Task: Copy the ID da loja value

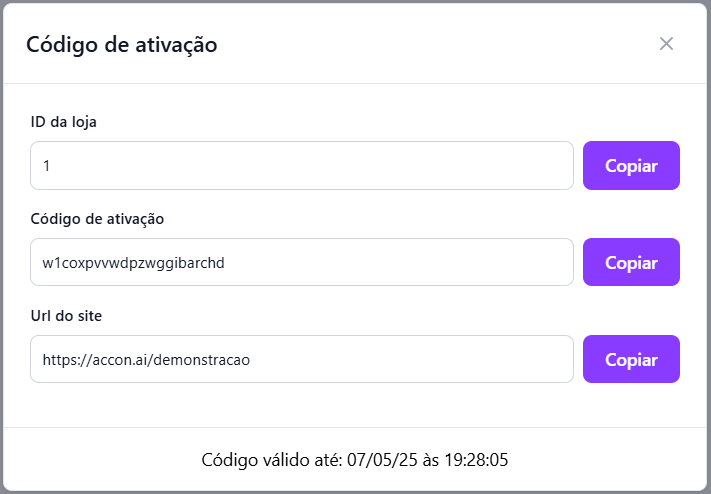Action: click(631, 166)
